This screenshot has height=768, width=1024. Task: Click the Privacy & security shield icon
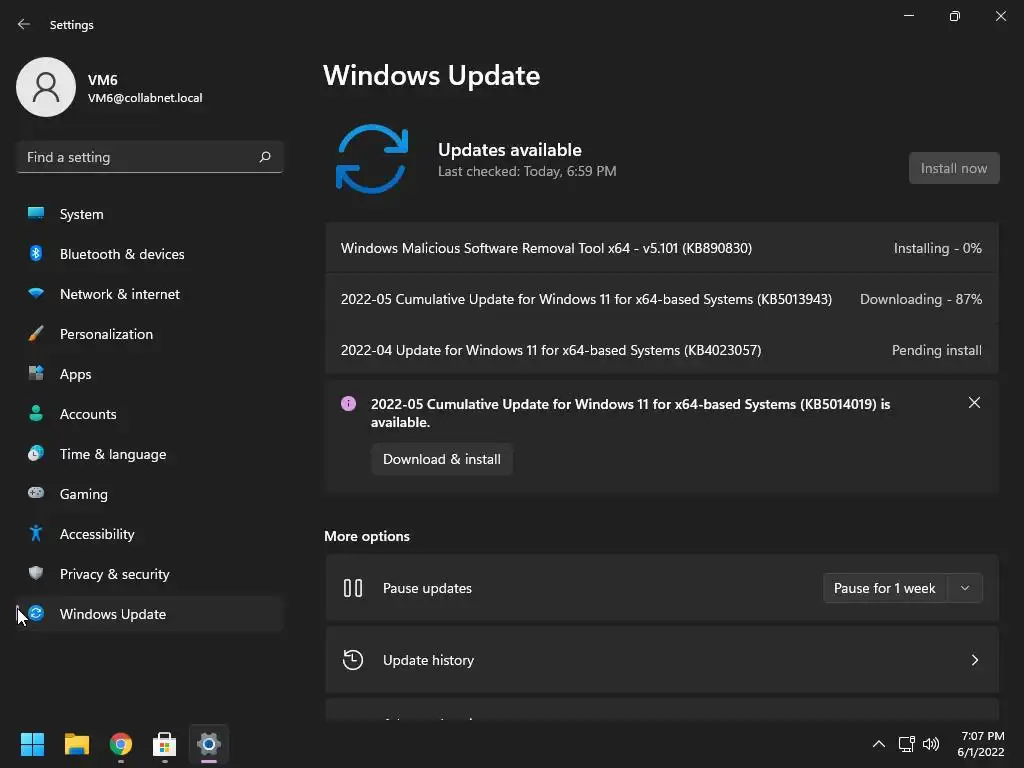point(36,573)
